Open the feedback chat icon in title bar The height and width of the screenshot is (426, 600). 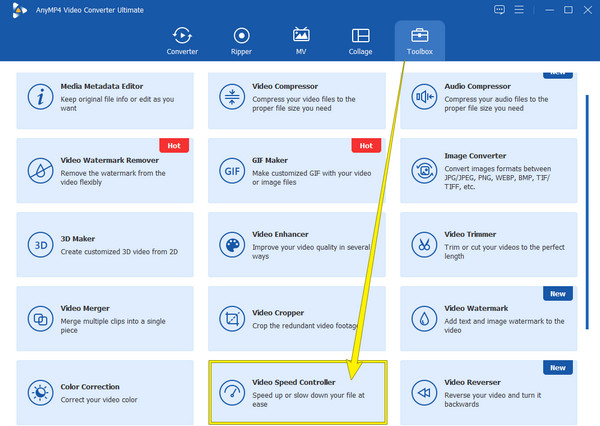pos(499,10)
